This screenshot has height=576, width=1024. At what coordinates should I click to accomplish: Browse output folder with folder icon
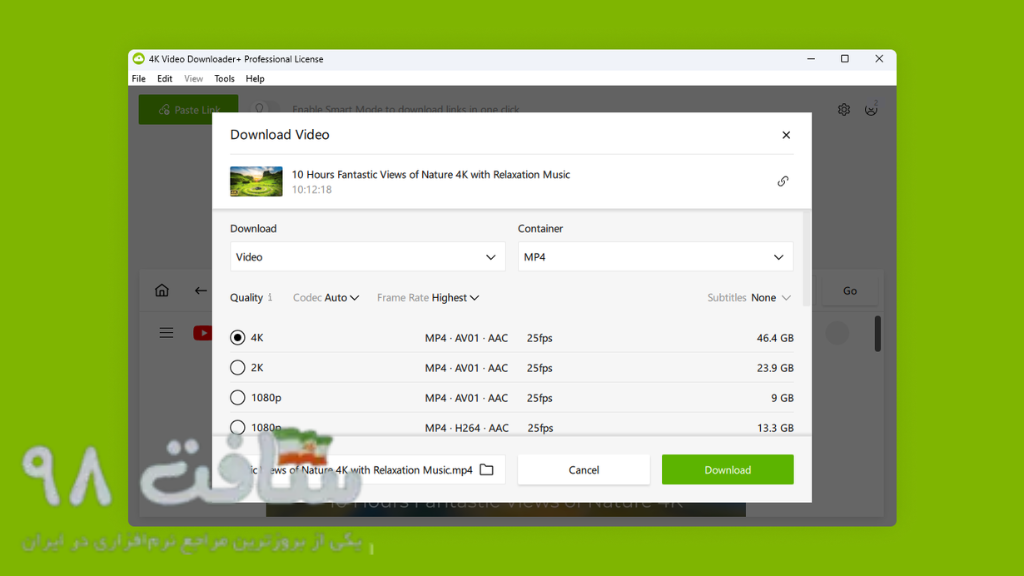tap(487, 470)
